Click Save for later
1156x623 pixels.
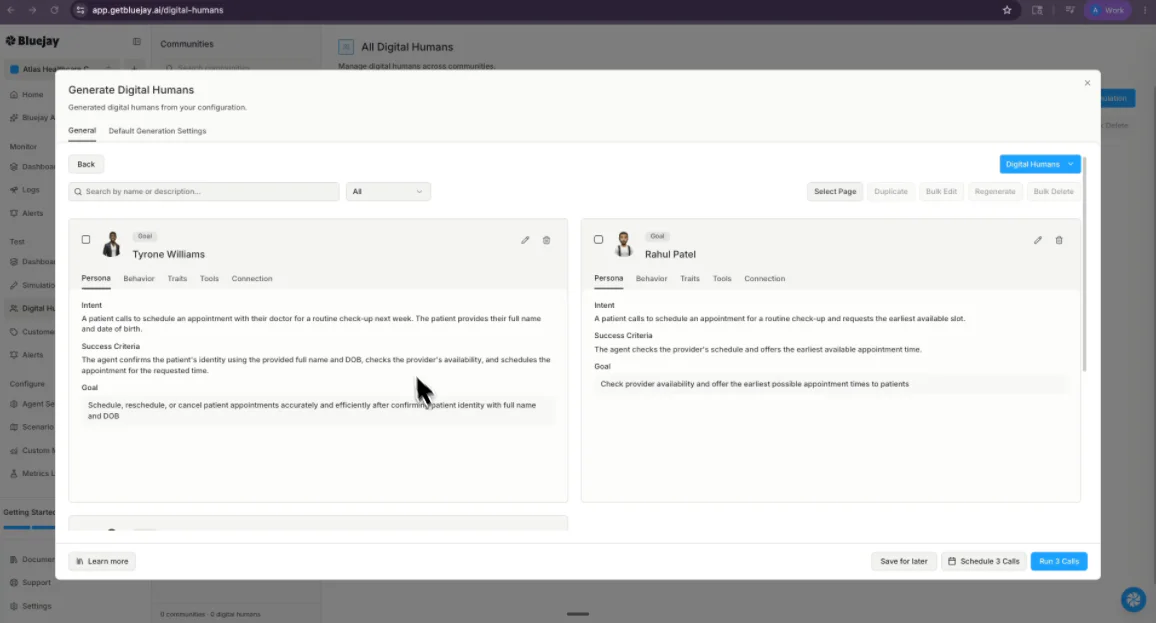[x=903, y=561]
